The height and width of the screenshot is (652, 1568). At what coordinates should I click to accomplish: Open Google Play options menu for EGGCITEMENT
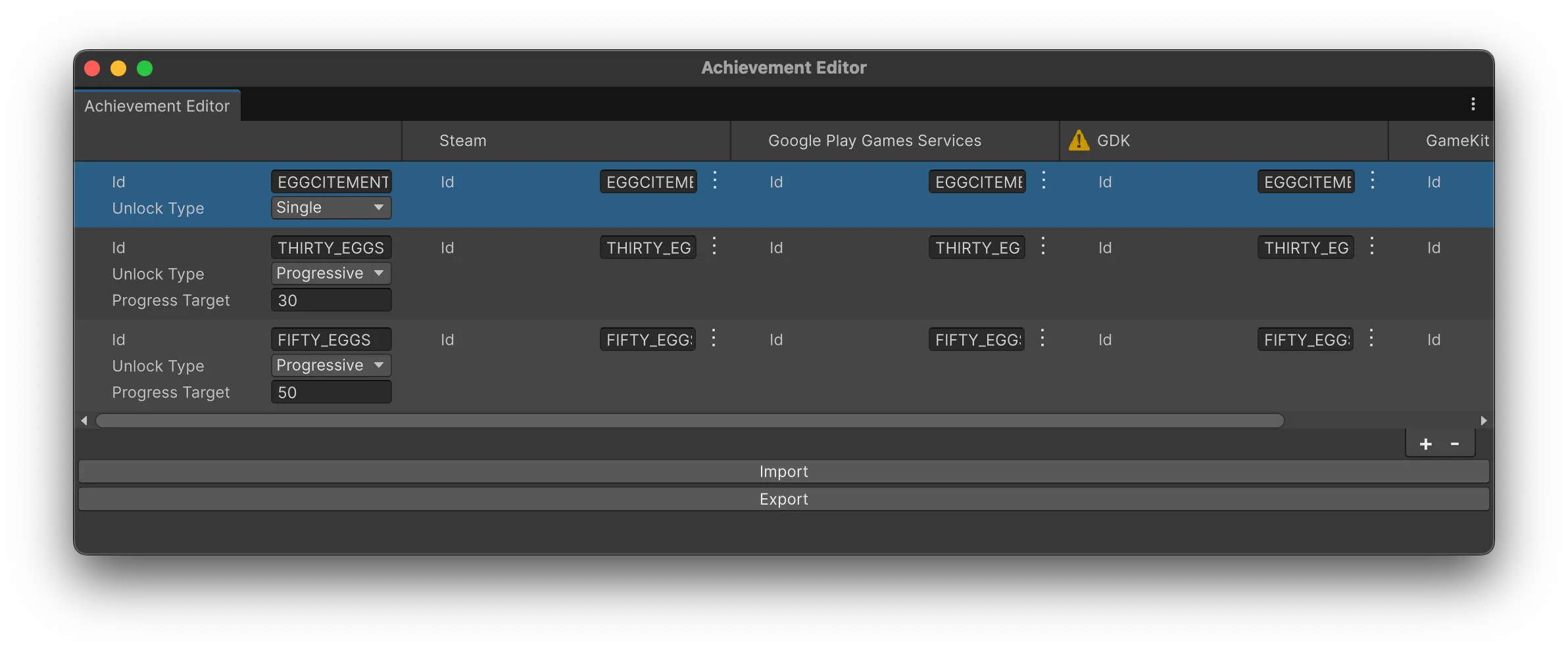pyautogui.click(x=1043, y=181)
